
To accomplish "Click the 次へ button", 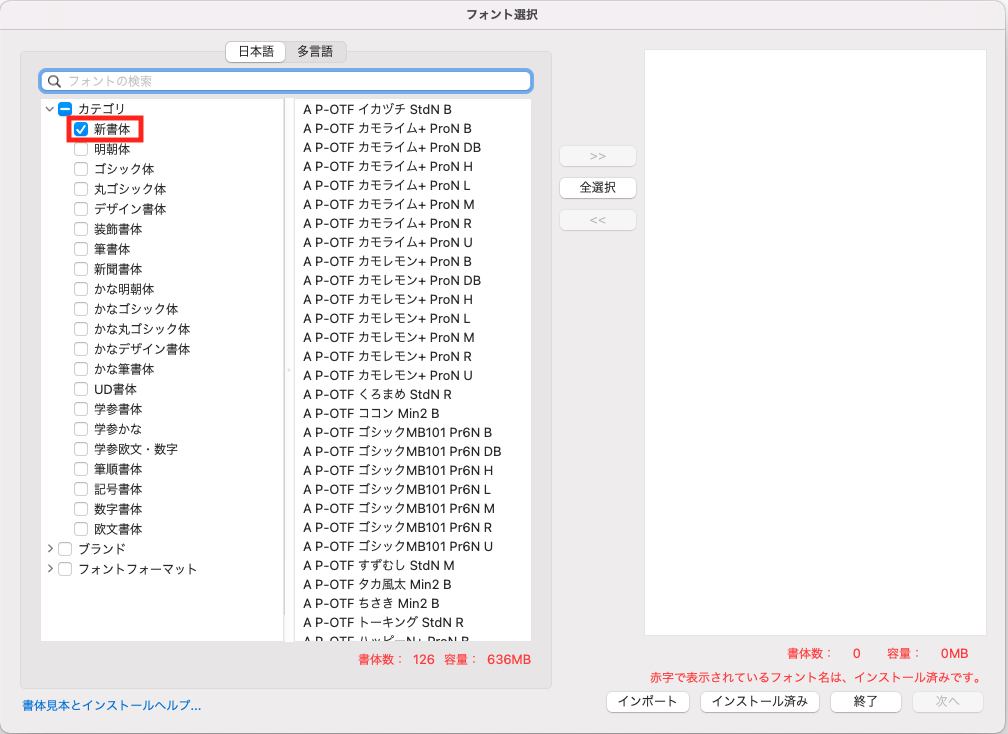I will [948, 701].
